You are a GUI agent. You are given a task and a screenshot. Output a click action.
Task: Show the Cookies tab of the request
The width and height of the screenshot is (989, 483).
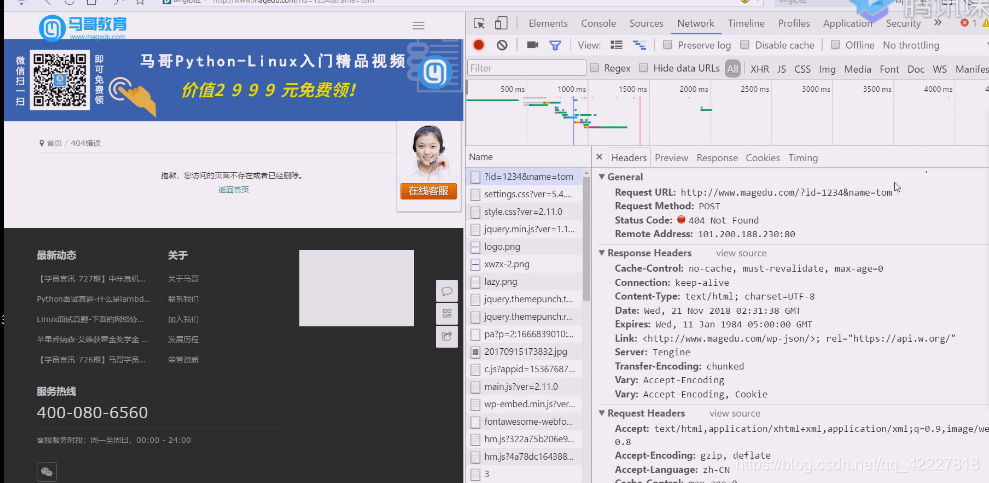[763, 158]
